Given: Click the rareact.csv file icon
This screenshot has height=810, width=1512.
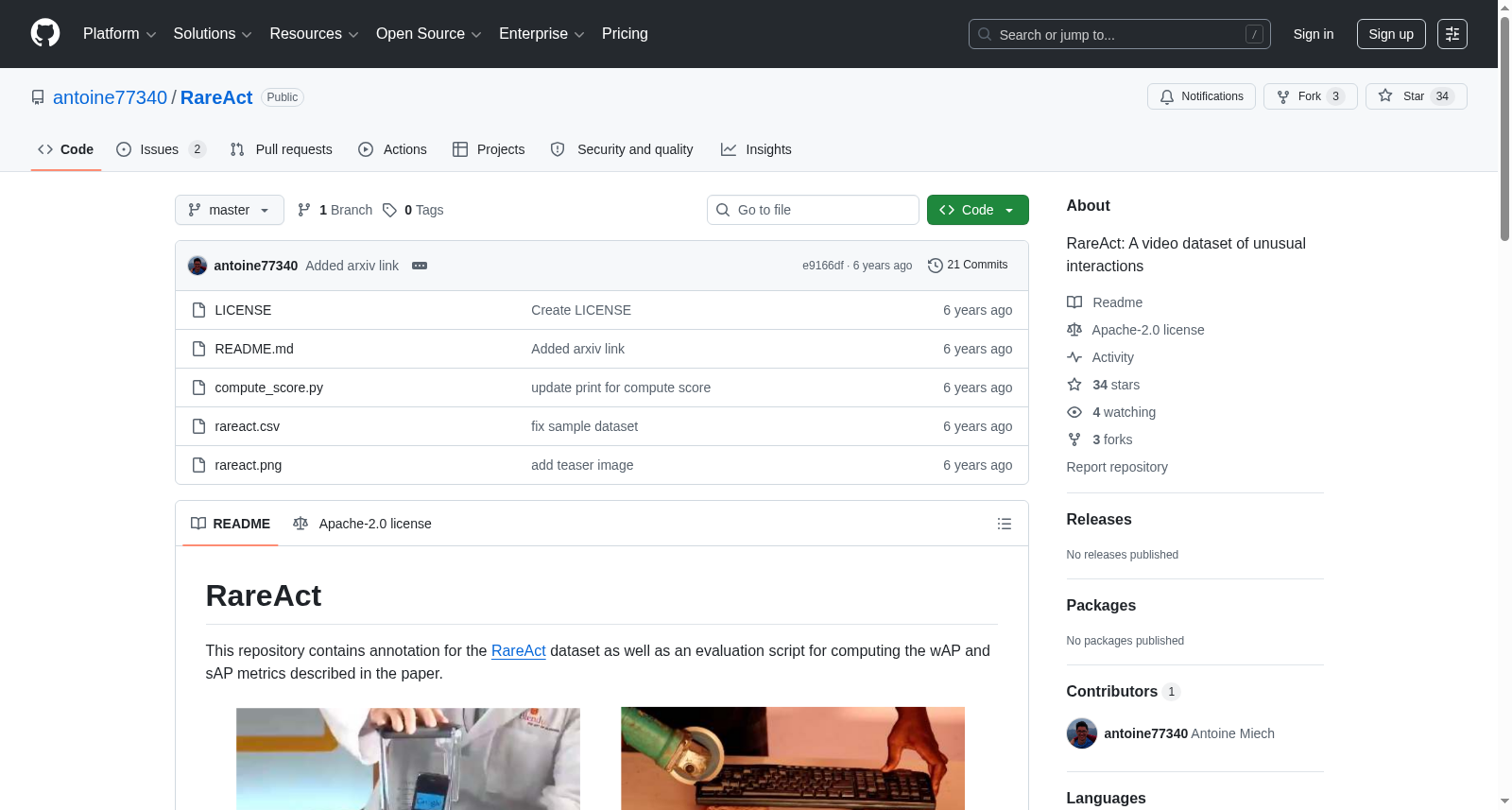Looking at the screenshot, I should [x=198, y=426].
